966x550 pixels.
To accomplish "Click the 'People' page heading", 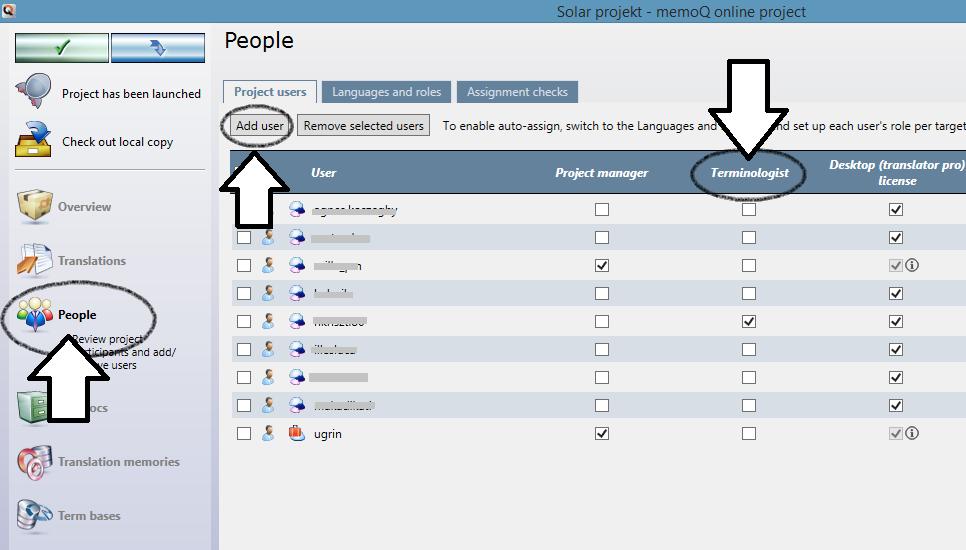I will 259,41.
